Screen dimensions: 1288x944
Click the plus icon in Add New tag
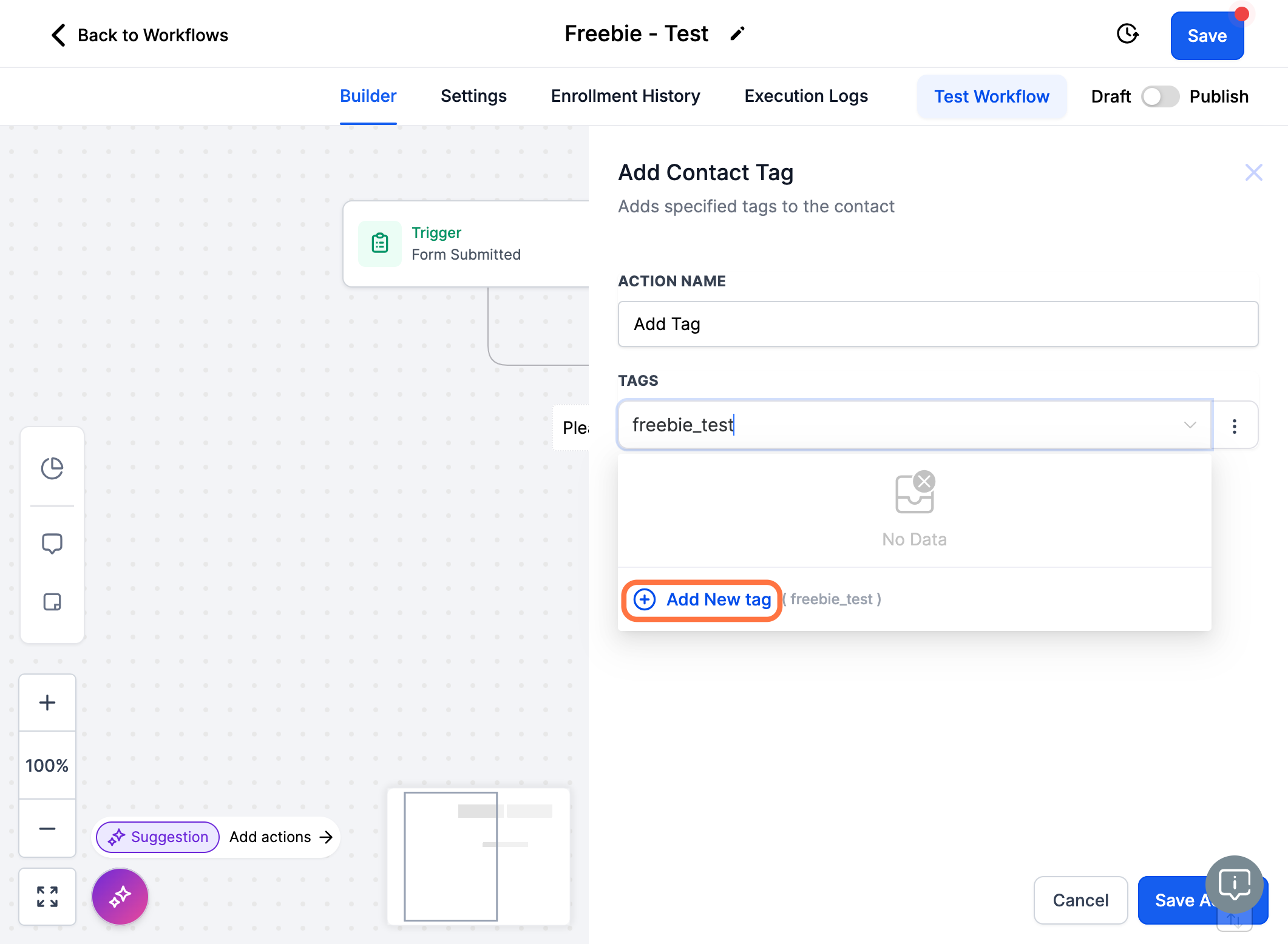(645, 600)
